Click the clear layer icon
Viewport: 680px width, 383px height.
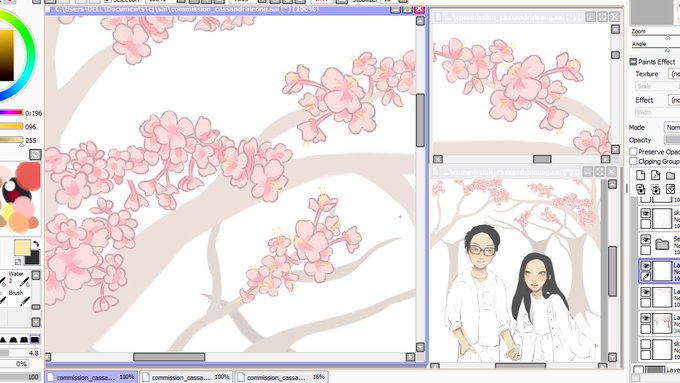tap(670, 189)
